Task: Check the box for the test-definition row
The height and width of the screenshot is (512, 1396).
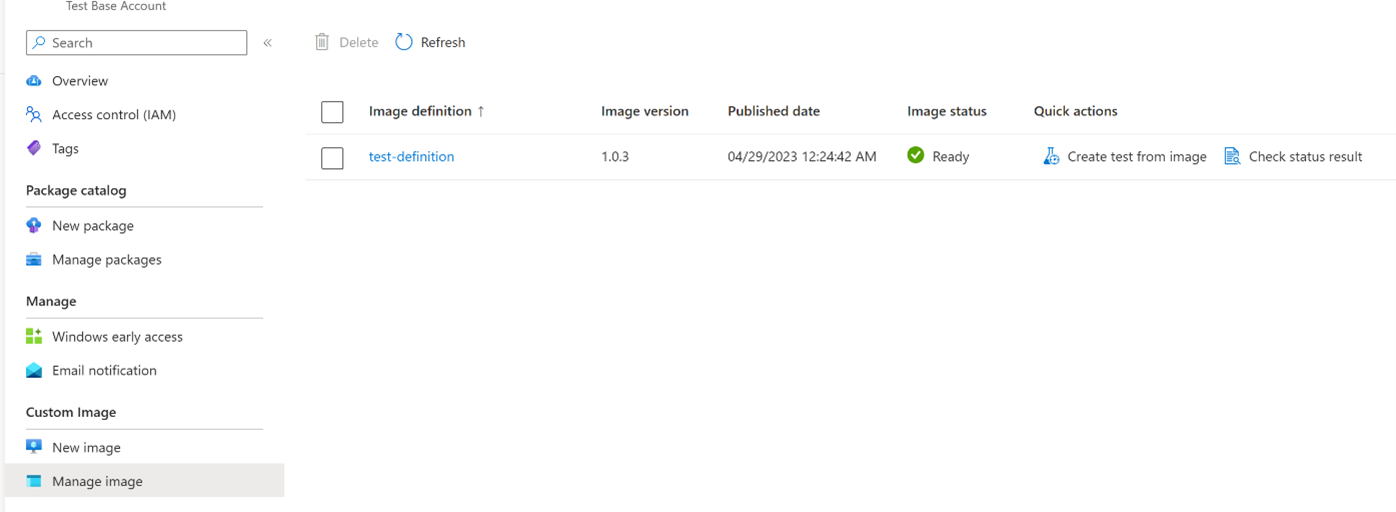Action: coord(333,158)
